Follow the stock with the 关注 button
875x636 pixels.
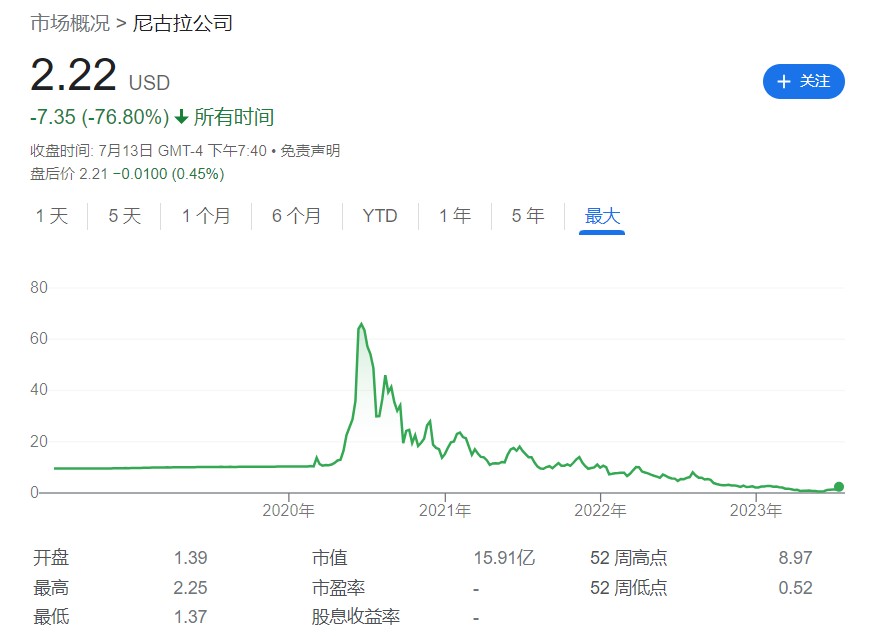click(804, 81)
